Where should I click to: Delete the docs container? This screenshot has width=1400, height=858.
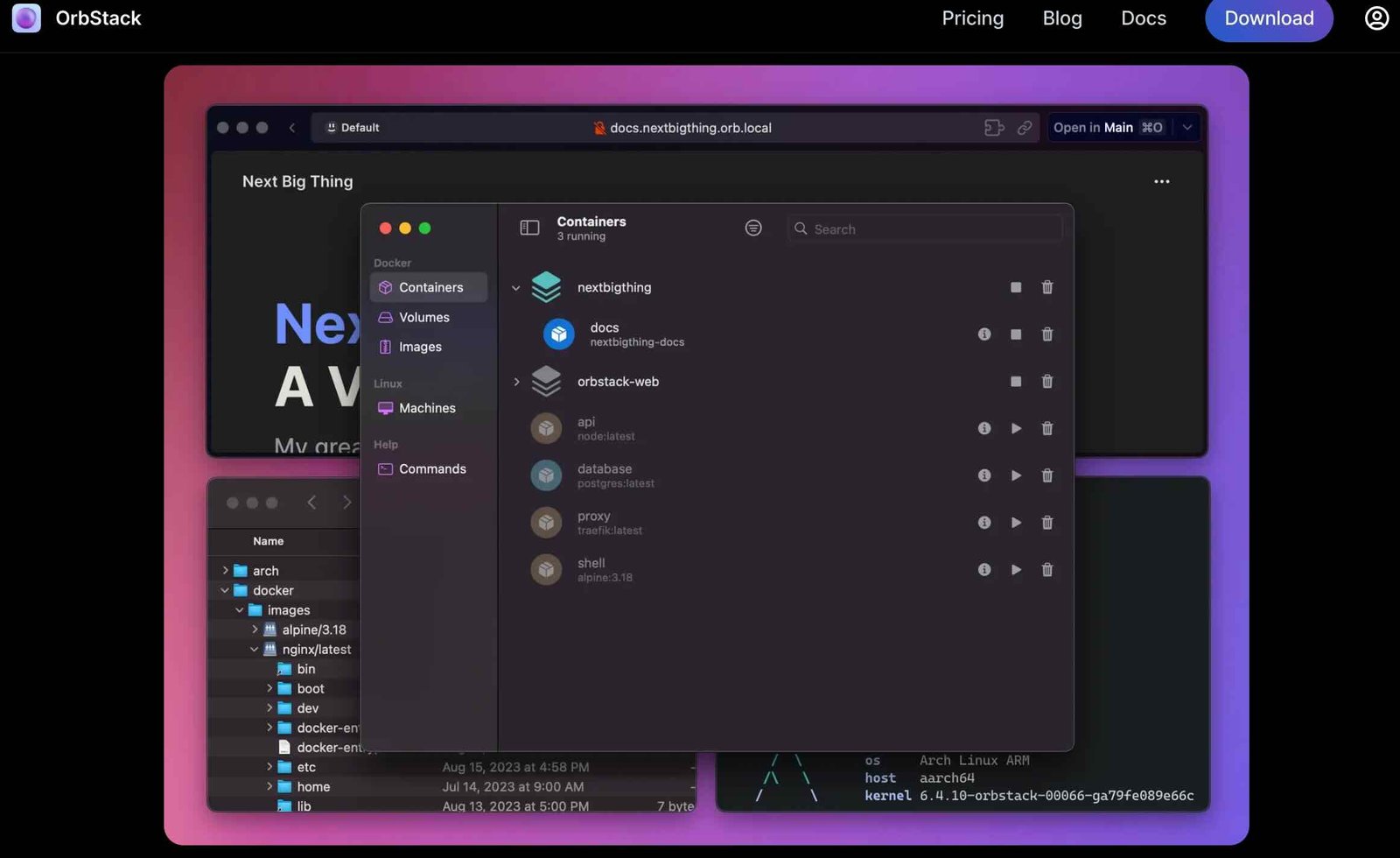tap(1047, 334)
